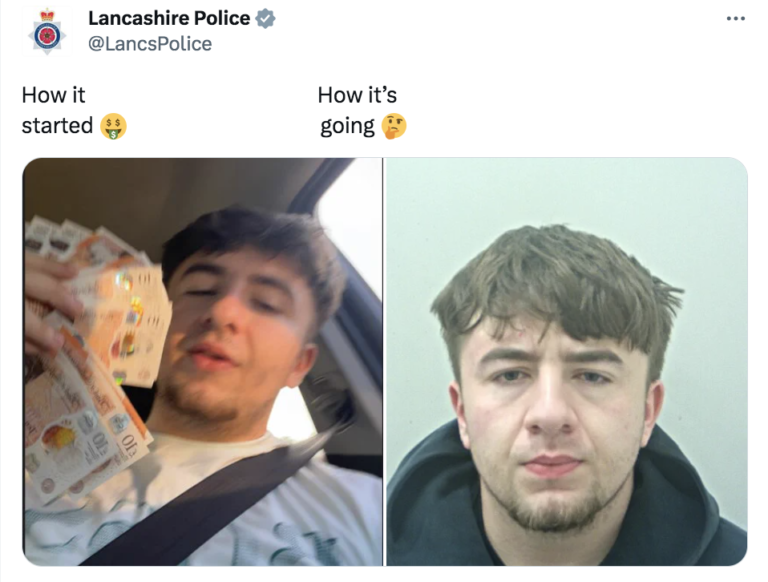Select the "How it's going" caption text
Screen dimensions: 768x582
[x=362, y=110]
